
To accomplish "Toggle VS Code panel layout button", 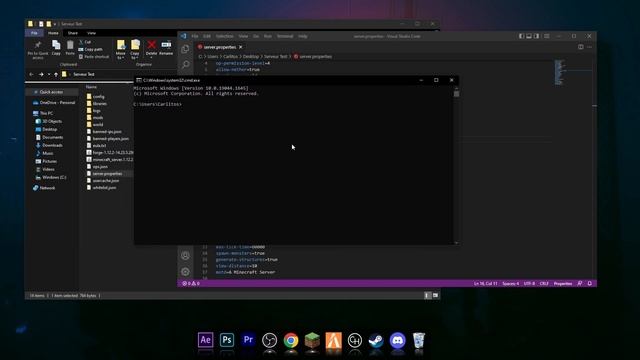I will click(529, 36).
